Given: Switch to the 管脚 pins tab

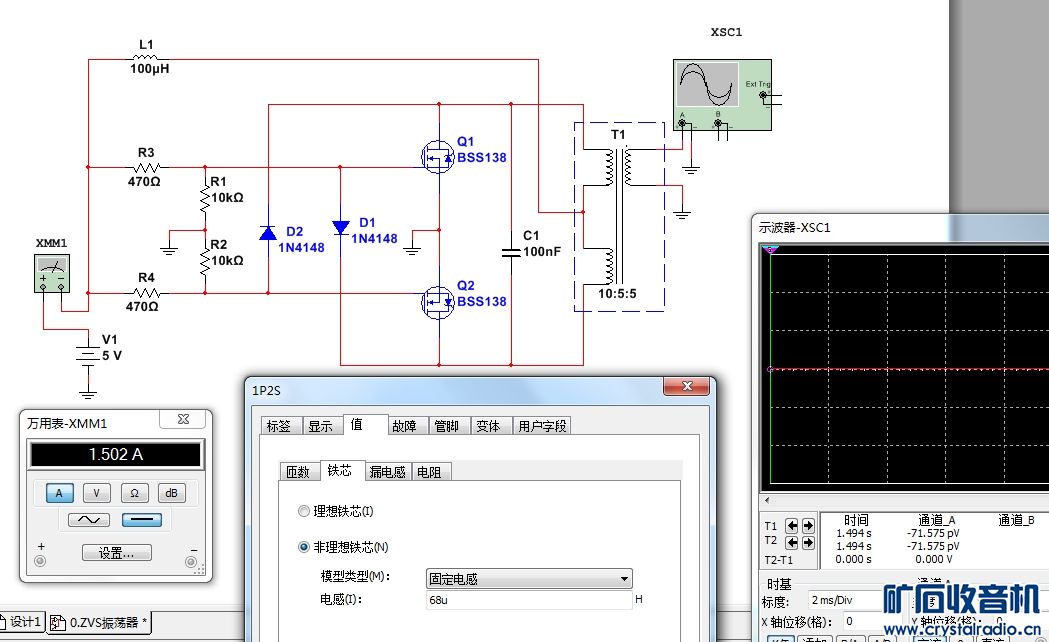Looking at the screenshot, I should pyautogui.click(x=446, y=426).
